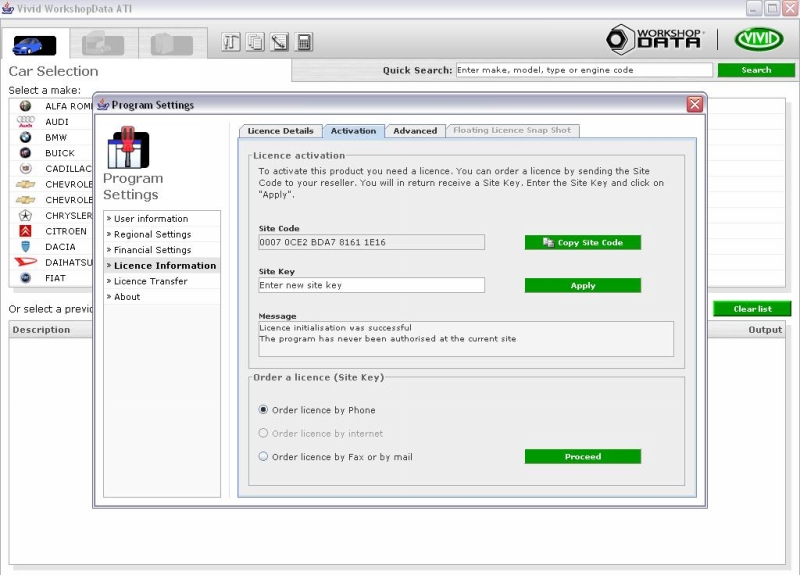Choose the Citroen logo icon

25,231
